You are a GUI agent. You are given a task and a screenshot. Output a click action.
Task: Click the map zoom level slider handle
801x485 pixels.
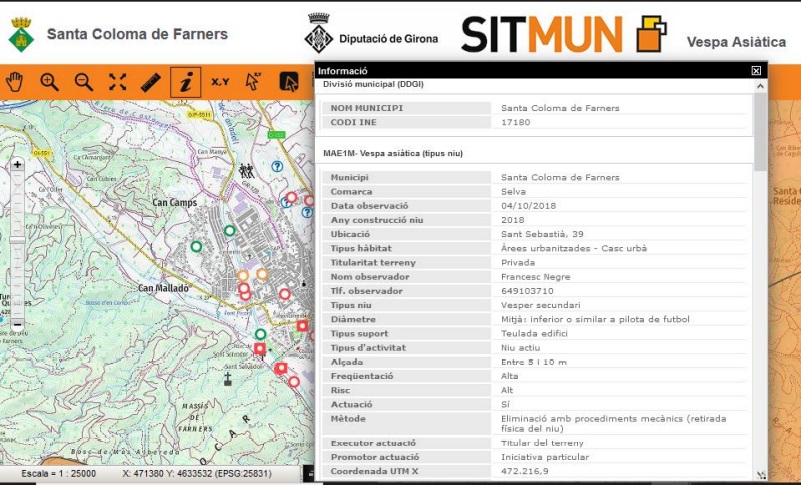(17, 239)
